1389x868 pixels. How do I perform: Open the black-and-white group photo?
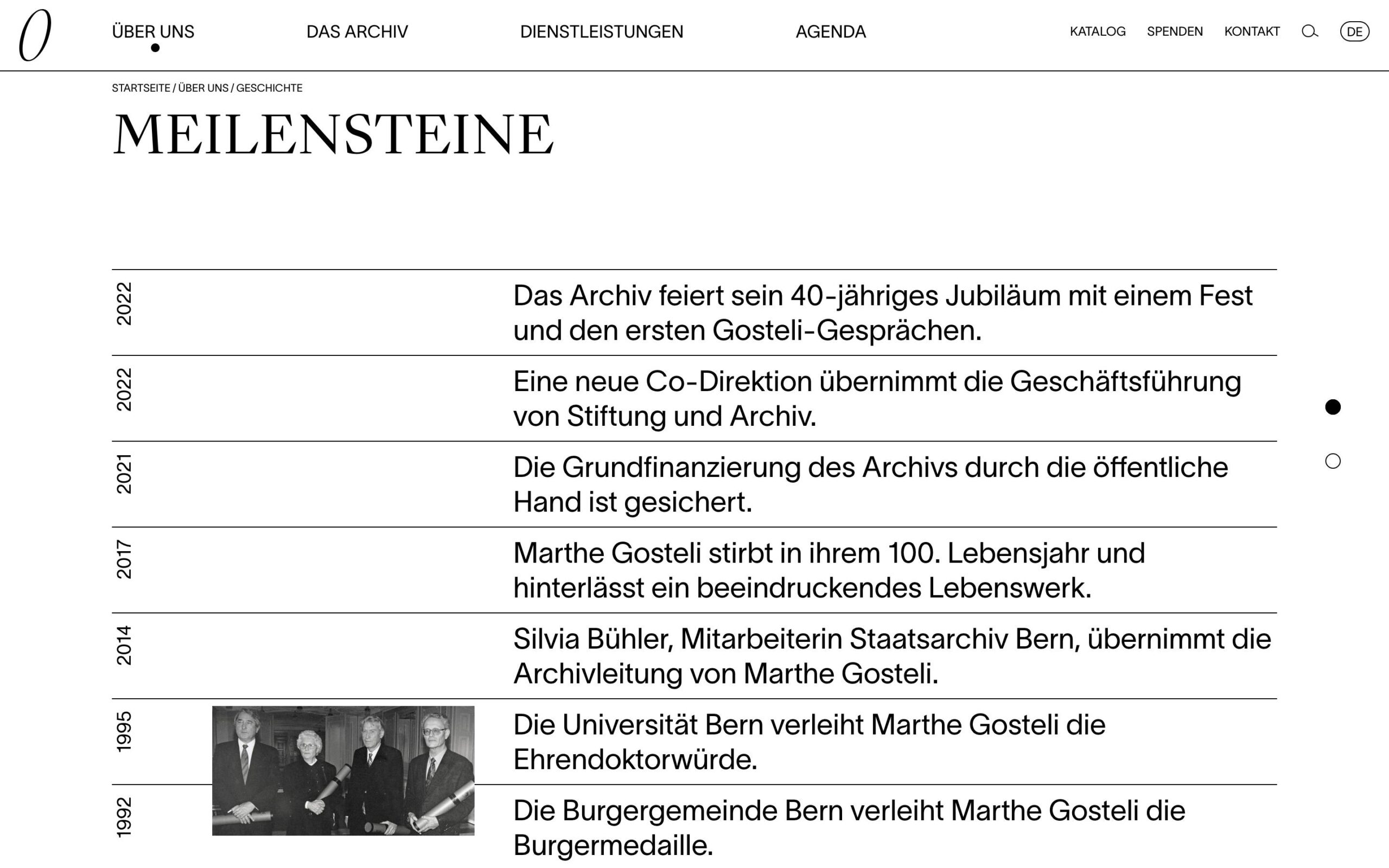tap(343, 770)
